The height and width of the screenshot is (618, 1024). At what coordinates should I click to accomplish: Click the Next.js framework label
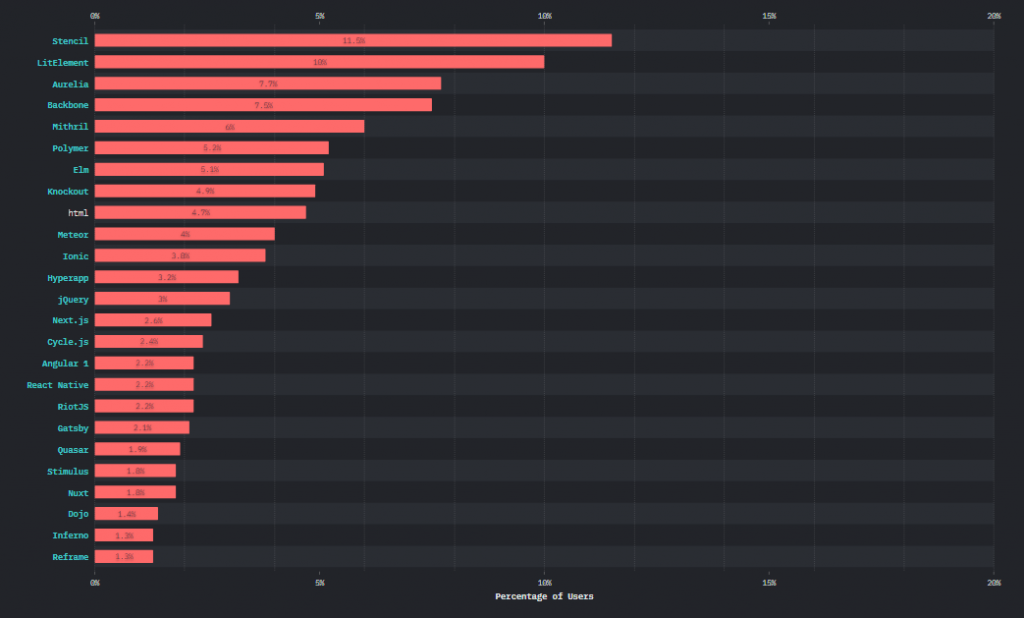tap(71, 320)
